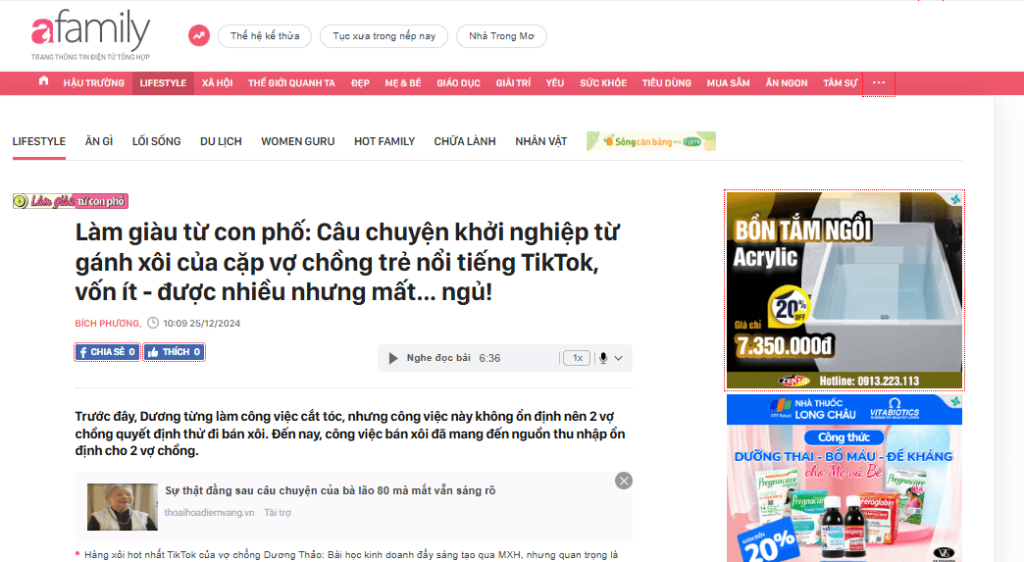
Task: Share article on Facebook button
Action: pyautogui.click(x=107, y=352)
